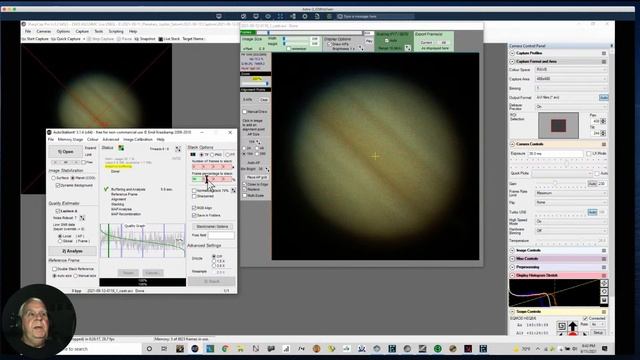Select Drizzle 1.5 X option
640x360 pixels.
tap(214, 261)
